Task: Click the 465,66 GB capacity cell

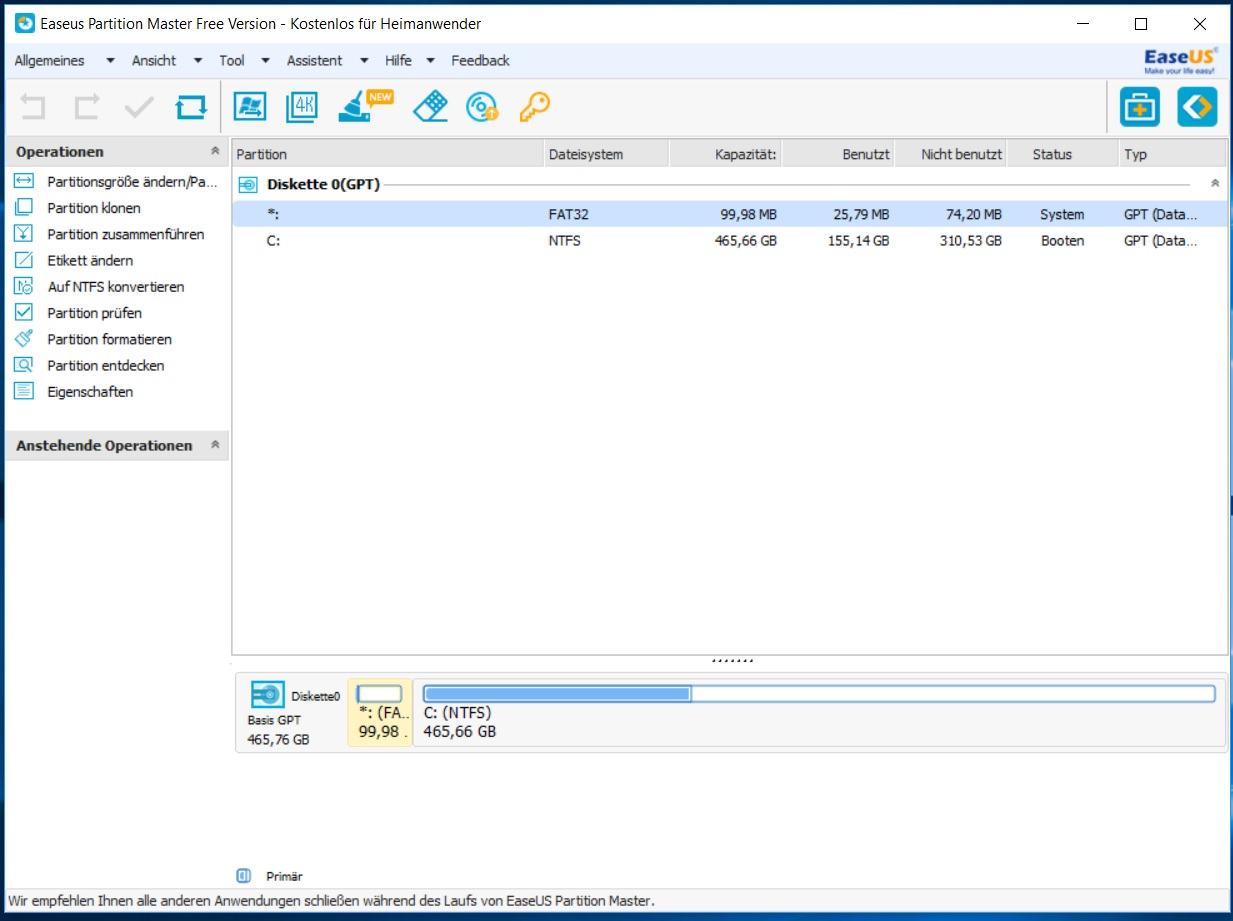Action: click(x=746, y=241)
